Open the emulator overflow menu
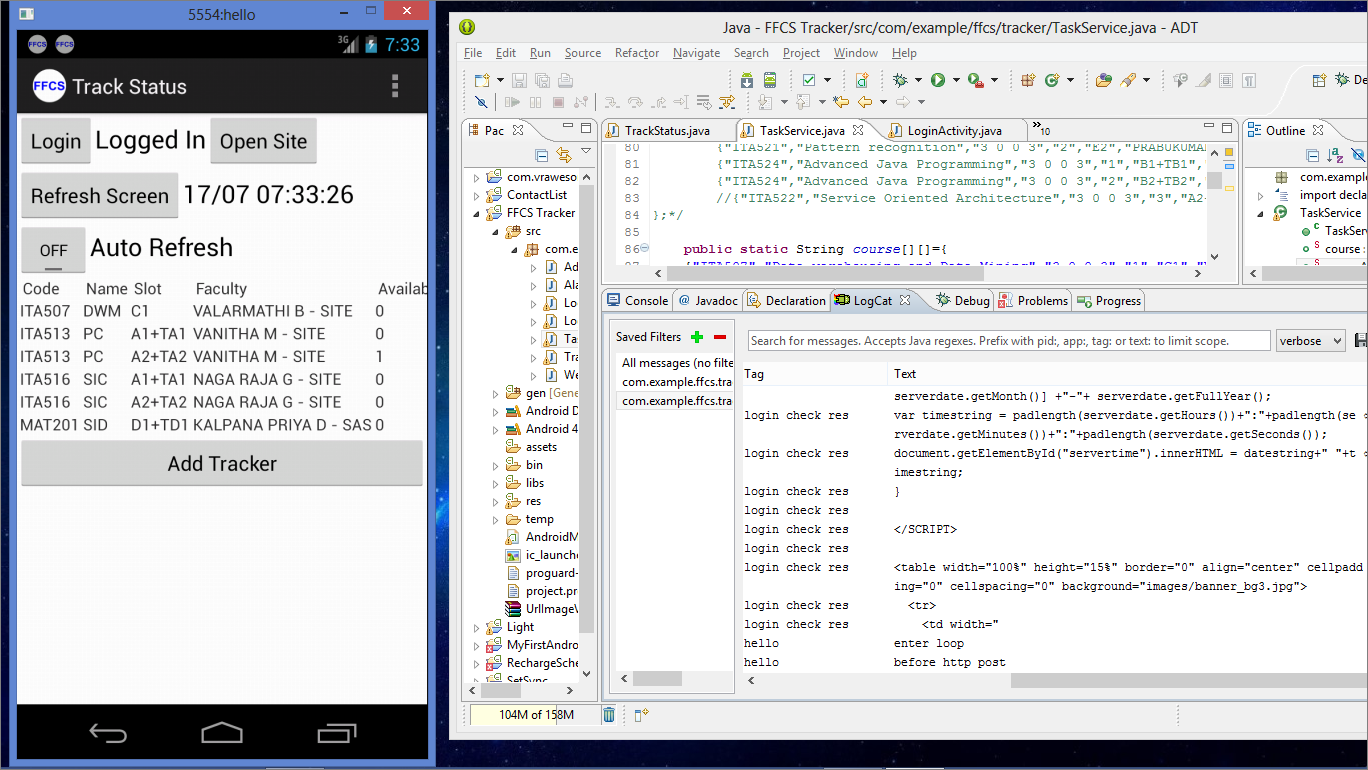 pos(396,86)
